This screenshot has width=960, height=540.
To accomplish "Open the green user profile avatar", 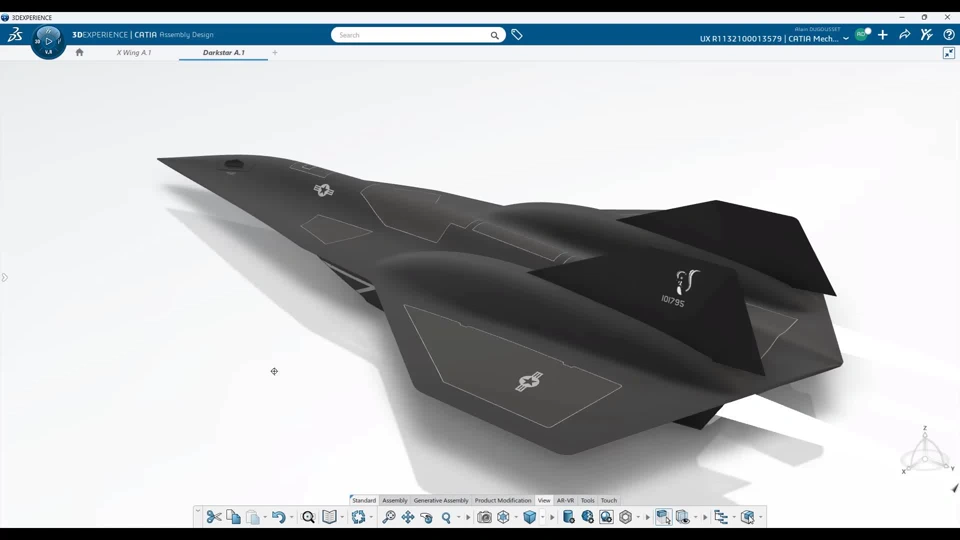I will pos(862,34).
